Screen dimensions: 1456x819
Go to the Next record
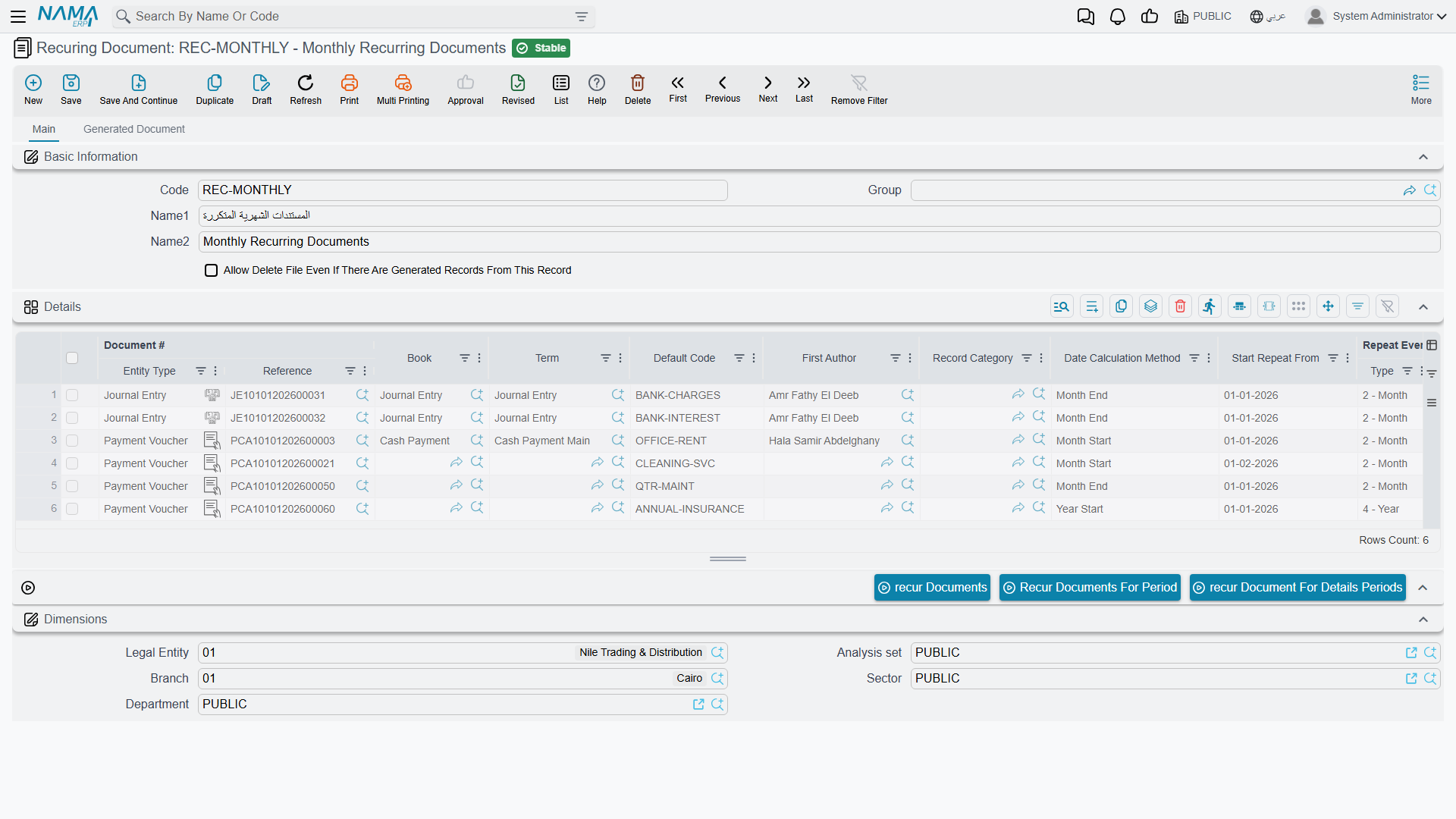[768, 89]
